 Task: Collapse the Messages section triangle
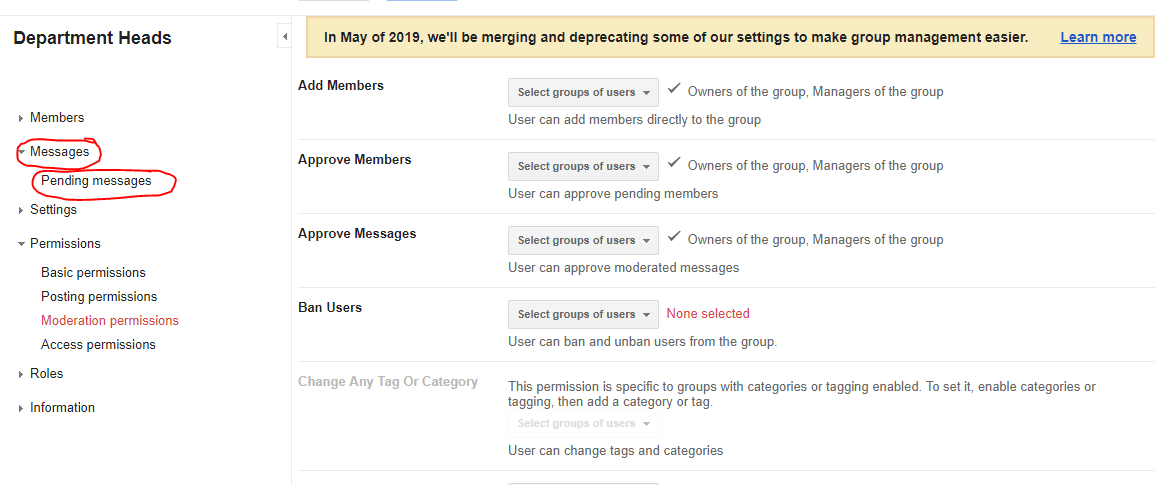coord(21,152)
